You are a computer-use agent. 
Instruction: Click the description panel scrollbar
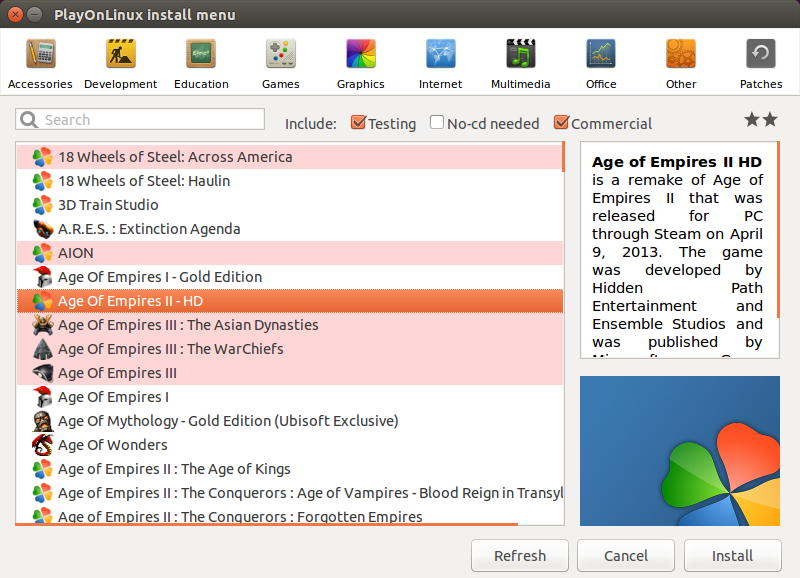click(778, 230)
